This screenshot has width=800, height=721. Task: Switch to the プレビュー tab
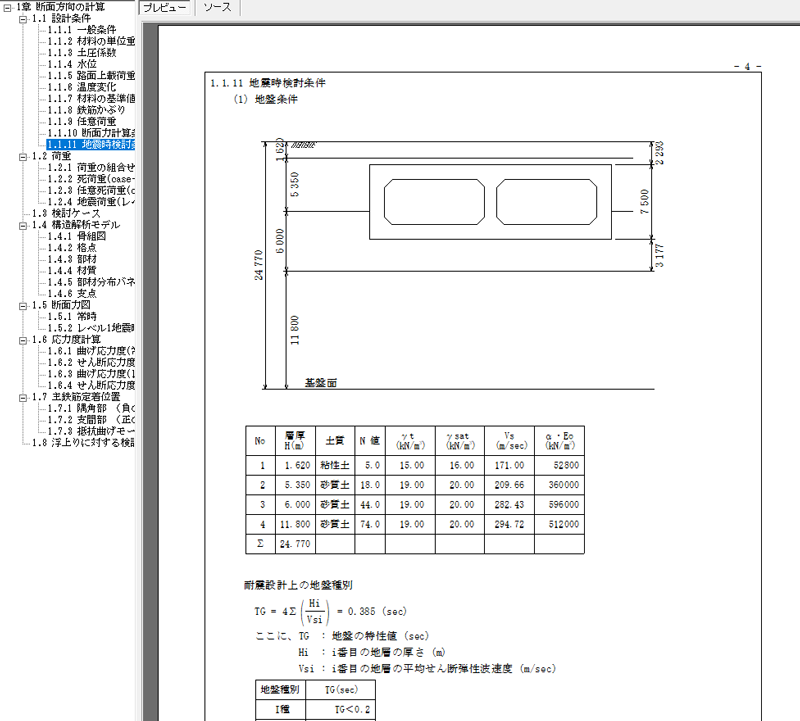[x=164, y=8]
